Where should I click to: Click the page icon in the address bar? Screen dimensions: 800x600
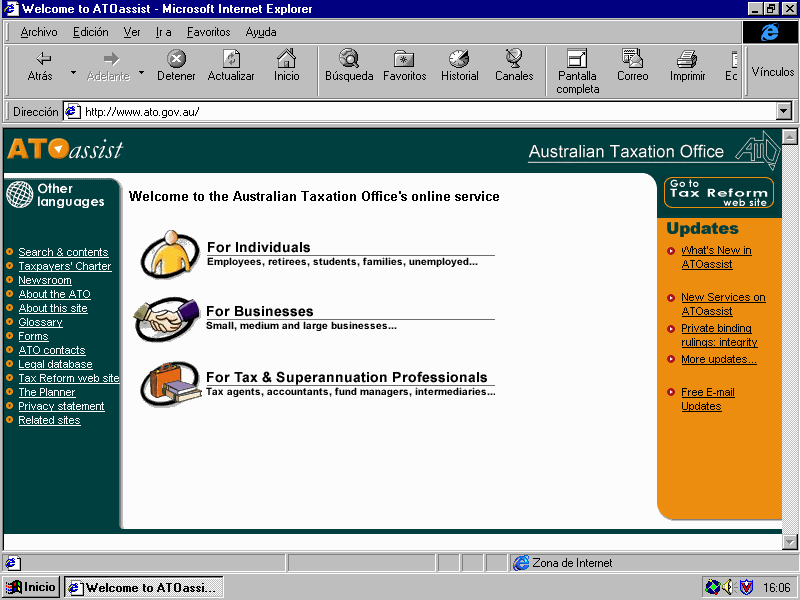[73, 111]
